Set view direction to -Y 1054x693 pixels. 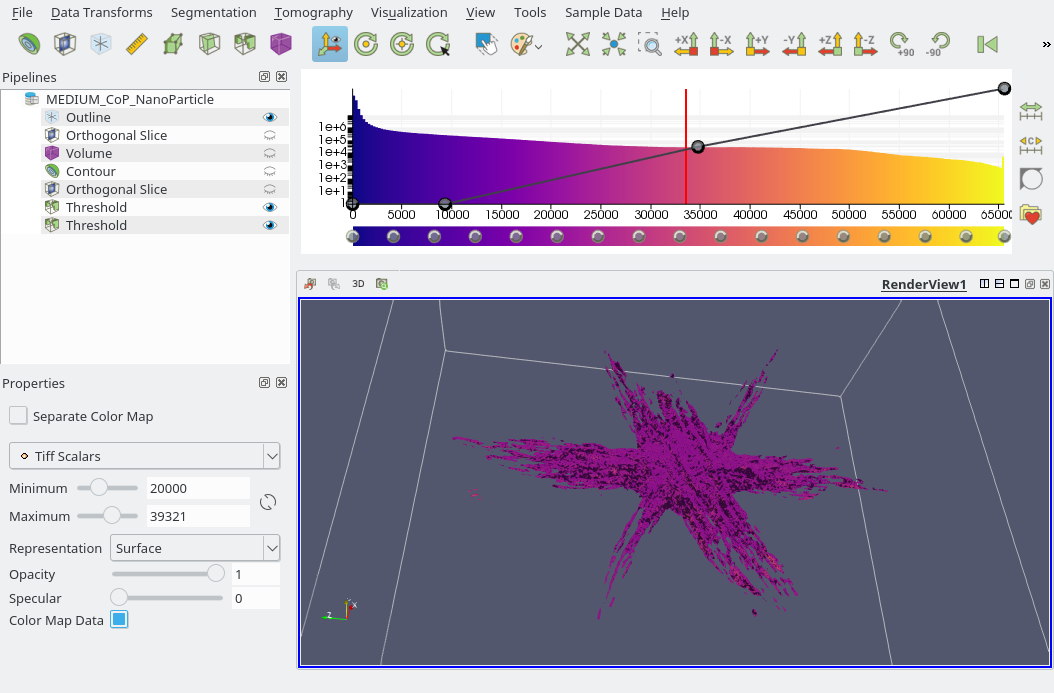(794, 44)
